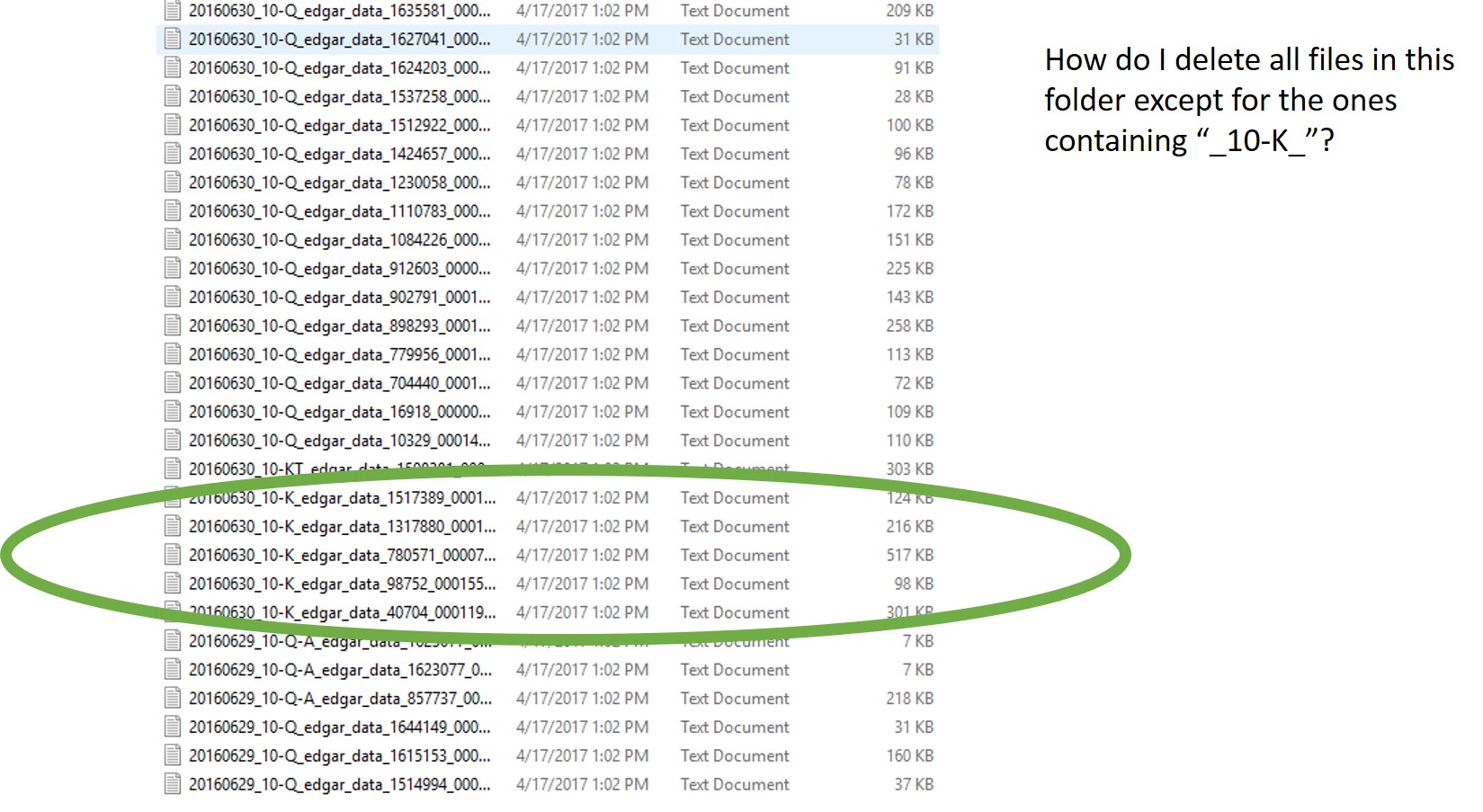Viewport: 1483px width, 812px height.
Task: Click the 20160629_10-Q_edgar_data_1615153 entry
Action: pyautogui.click(x=340, y=756)
